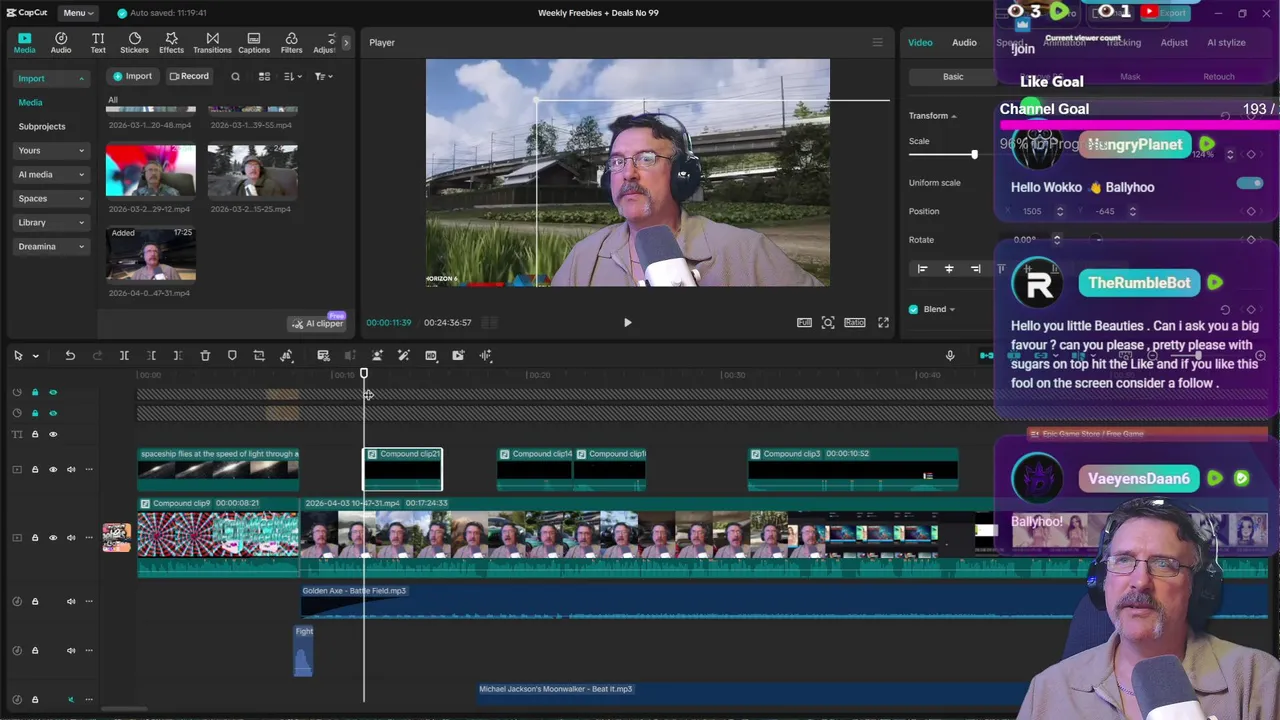Show more toolbar categories with the right arrow
The width and height of the screenshot is (1280, 720).
click(x=346, y=43)
